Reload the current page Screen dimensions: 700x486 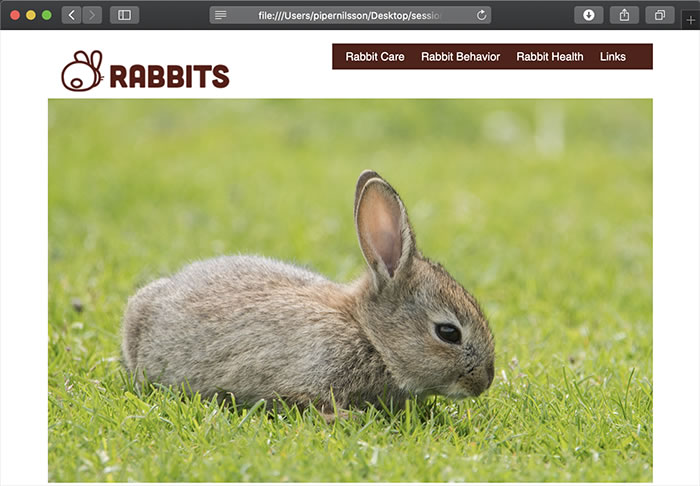(481, 15)
